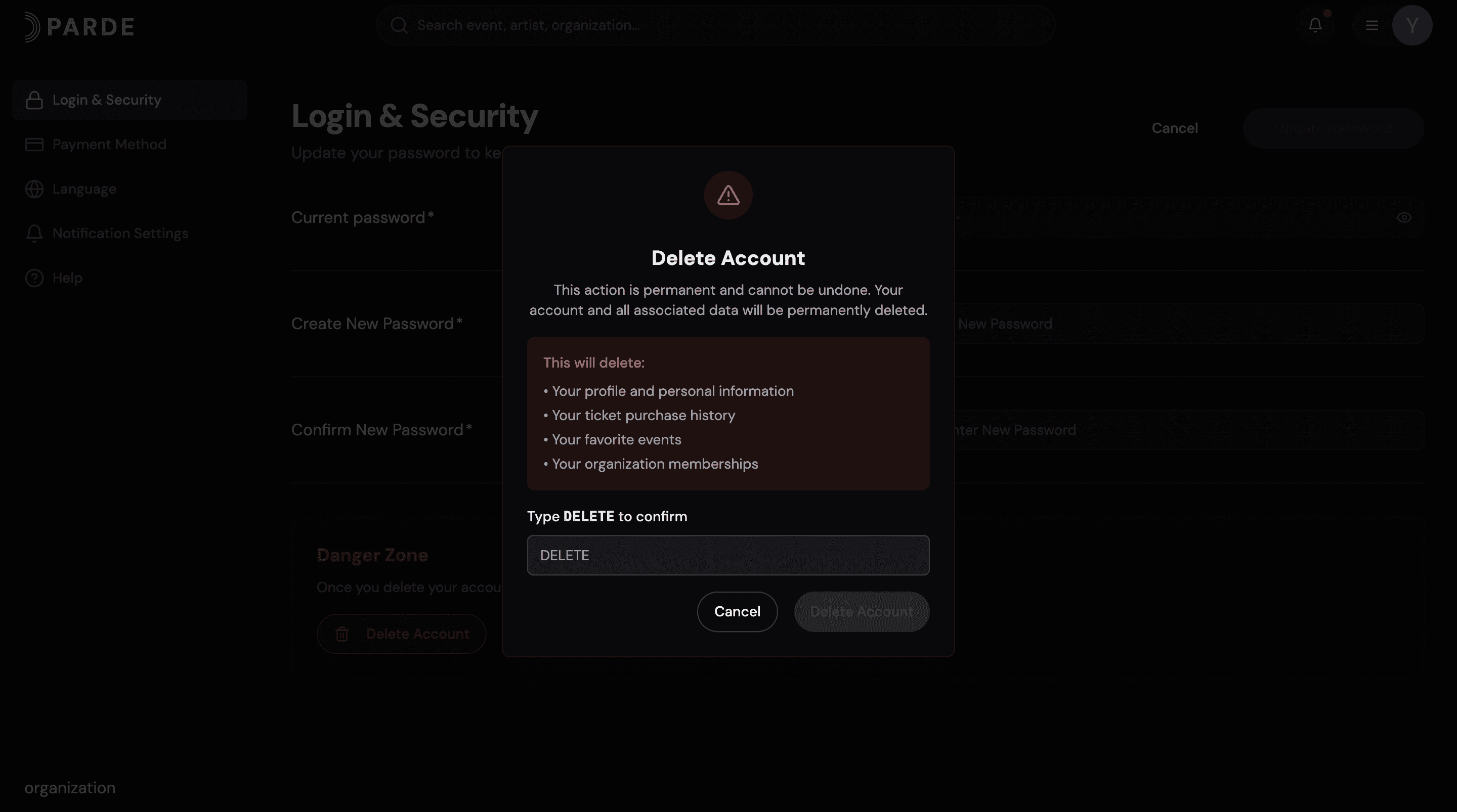This screenshot has height=812, width=1457.
Task: Open the Payment Method menu item
Action: (x=109, y=145)
